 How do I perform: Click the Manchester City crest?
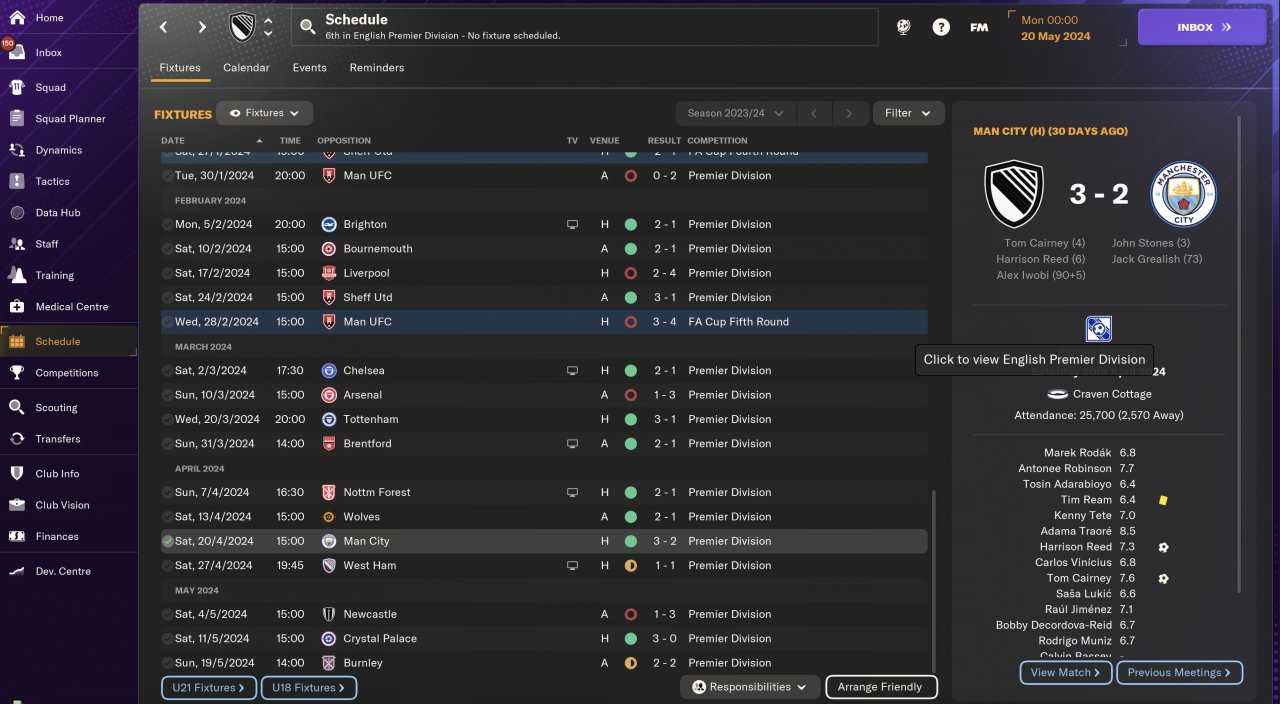1183,194
